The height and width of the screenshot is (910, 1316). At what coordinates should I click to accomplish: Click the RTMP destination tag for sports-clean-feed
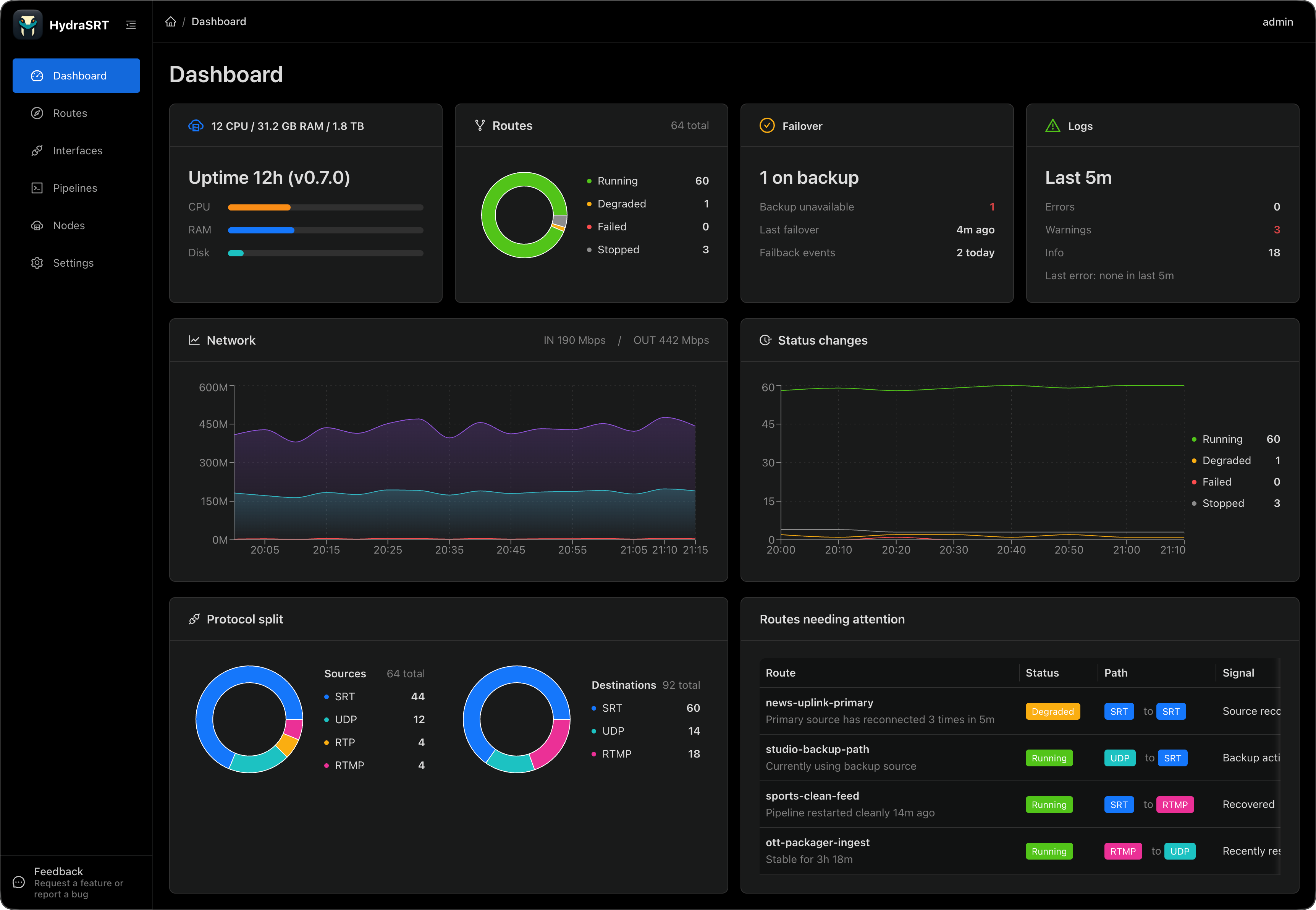pos(1175,805)
